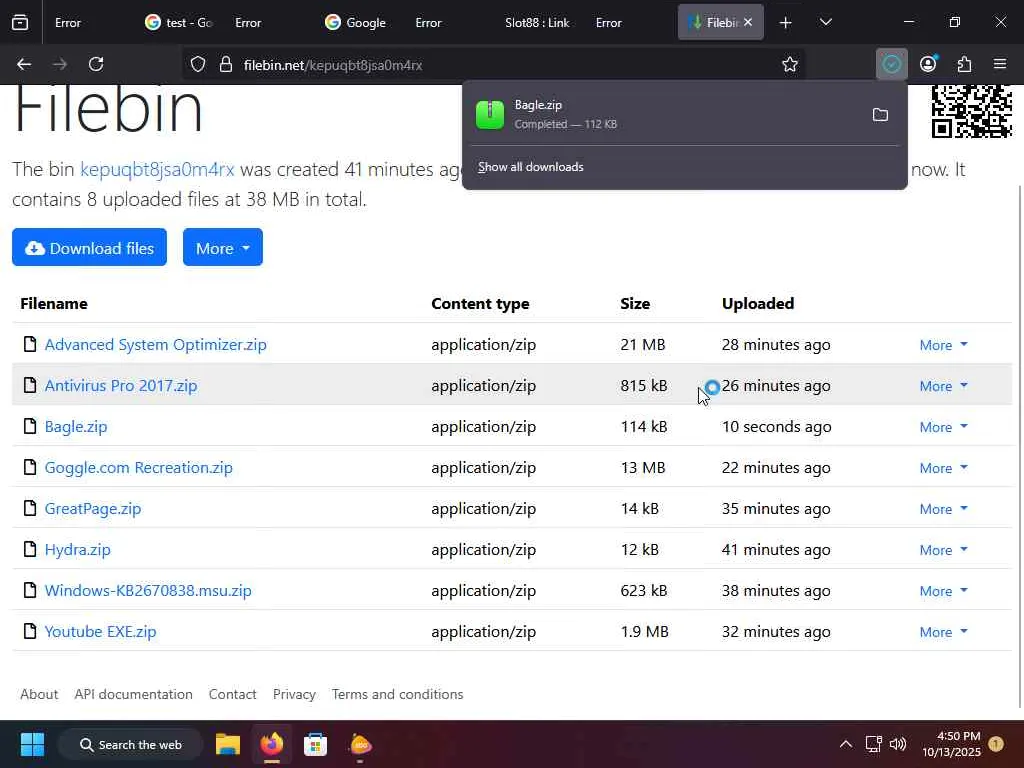Viewport: 1024px width, 768px height.
Task: Switch to the Slot88 : Link tab
Action: point(537,22)
